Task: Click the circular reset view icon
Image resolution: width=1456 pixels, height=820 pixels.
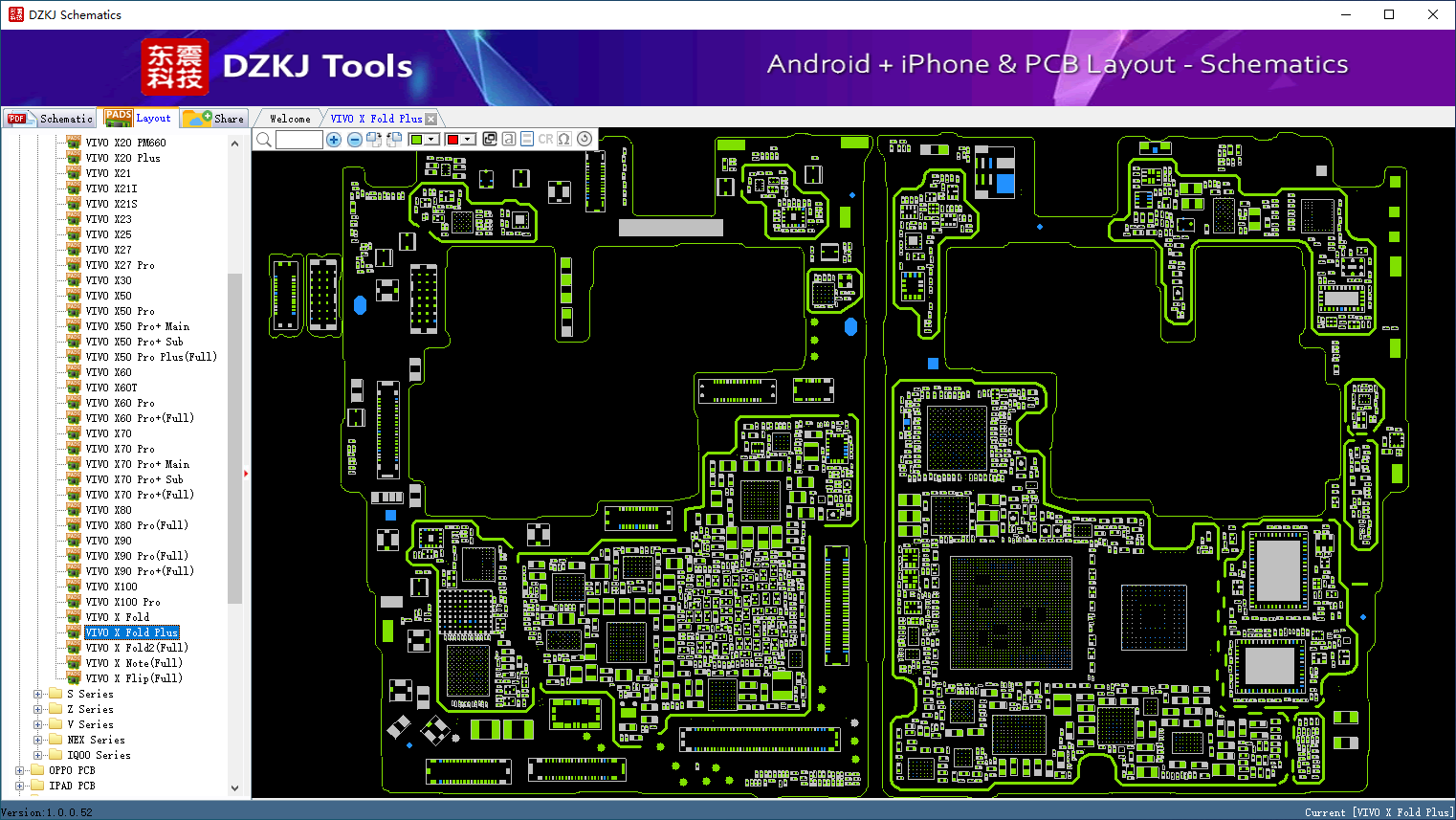Action: pos(584,140)
